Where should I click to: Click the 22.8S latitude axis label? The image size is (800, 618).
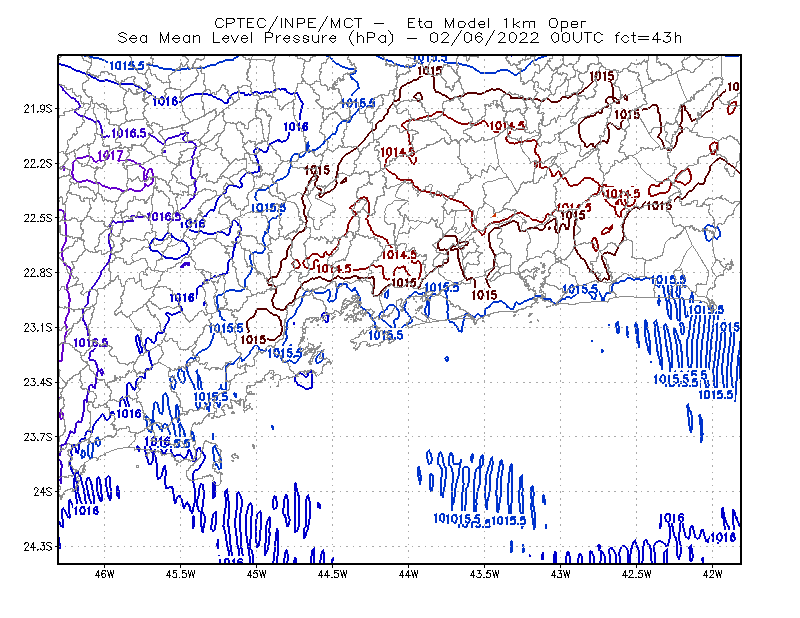point(38,273)
